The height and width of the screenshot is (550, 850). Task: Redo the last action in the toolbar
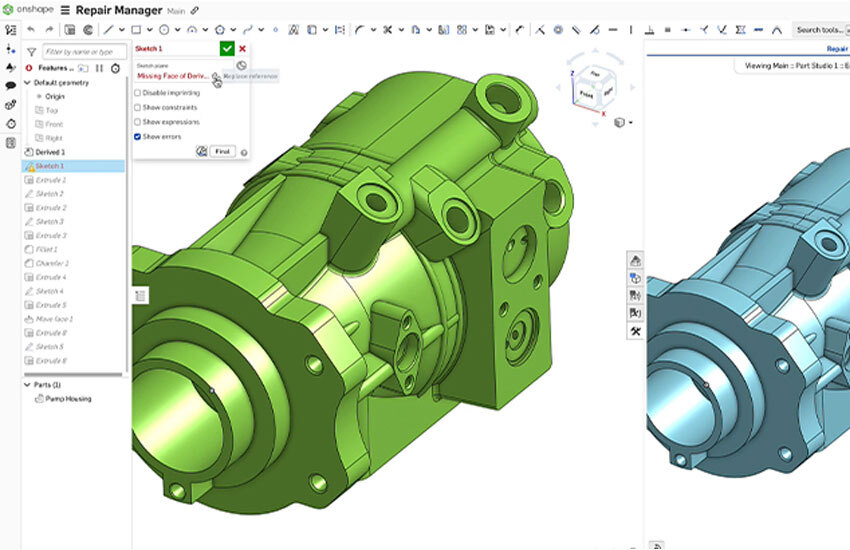[49, 30]
